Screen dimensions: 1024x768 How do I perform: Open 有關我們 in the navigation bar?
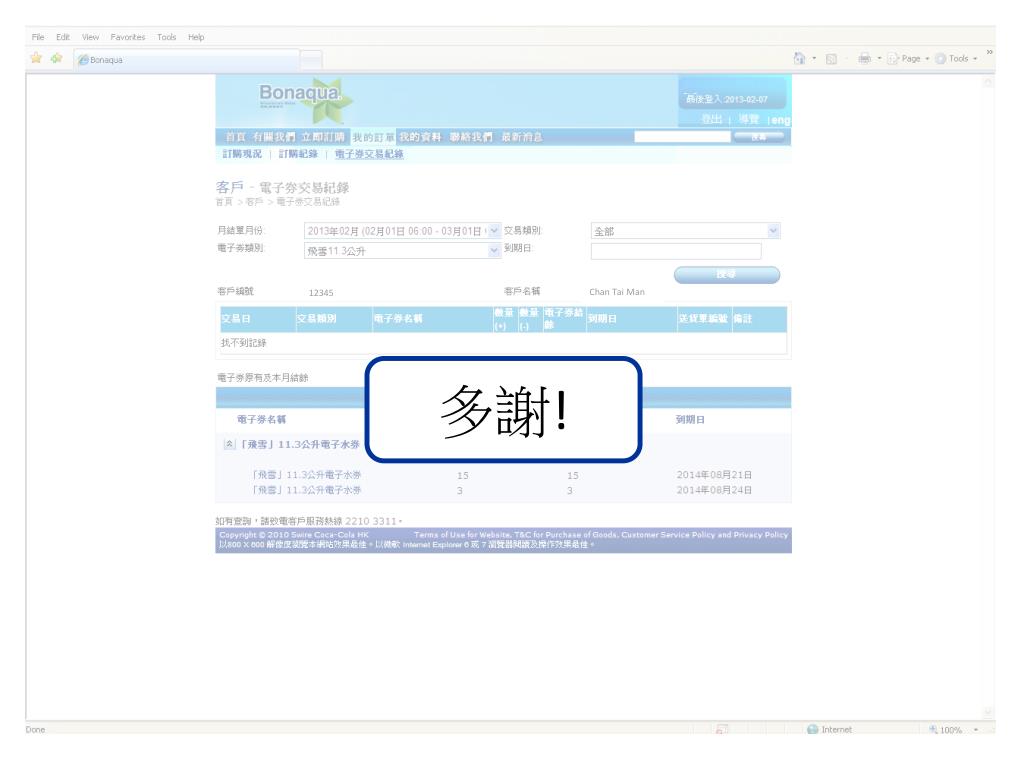(274, 137)
